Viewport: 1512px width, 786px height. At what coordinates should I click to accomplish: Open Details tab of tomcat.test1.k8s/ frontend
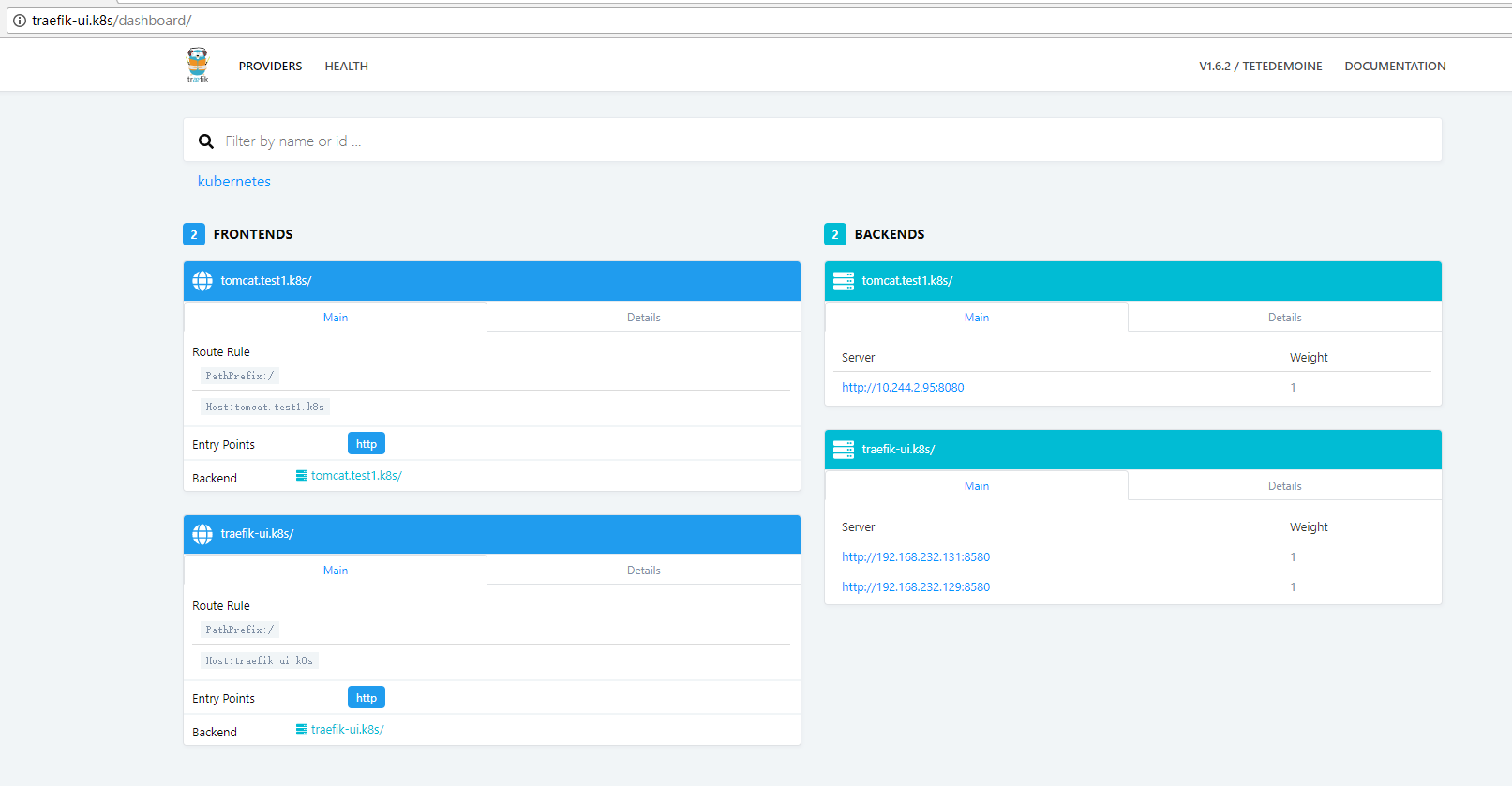pyautogui.click(x=644, y=318)
